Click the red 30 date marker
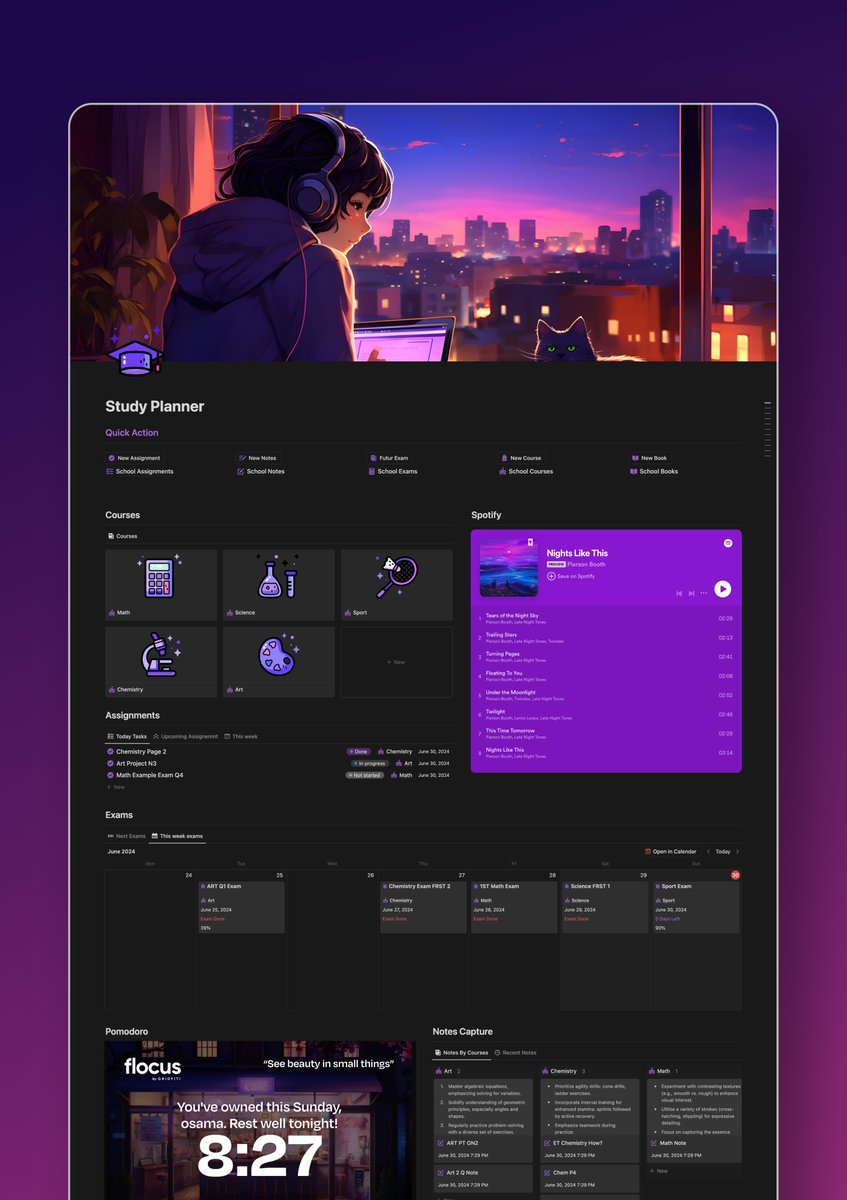The height and width of the screenshot is (1200, 847). click(735, 875)
